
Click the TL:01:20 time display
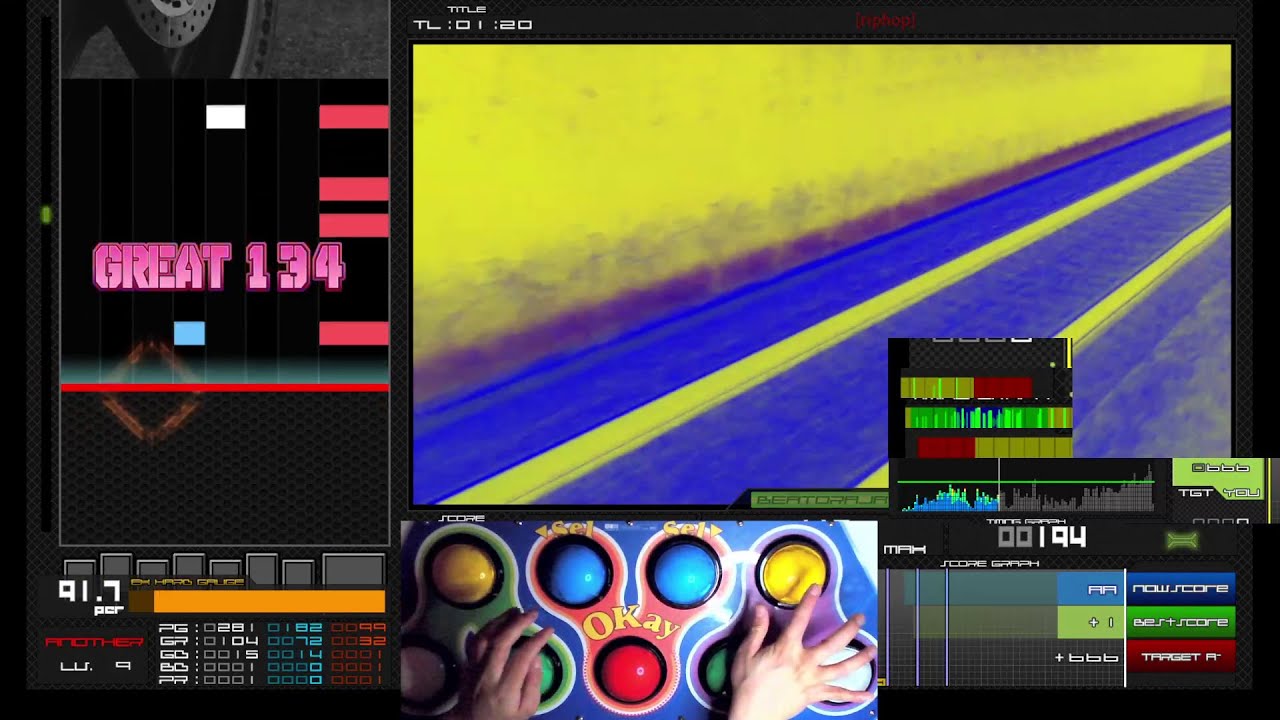click(473, 25)
